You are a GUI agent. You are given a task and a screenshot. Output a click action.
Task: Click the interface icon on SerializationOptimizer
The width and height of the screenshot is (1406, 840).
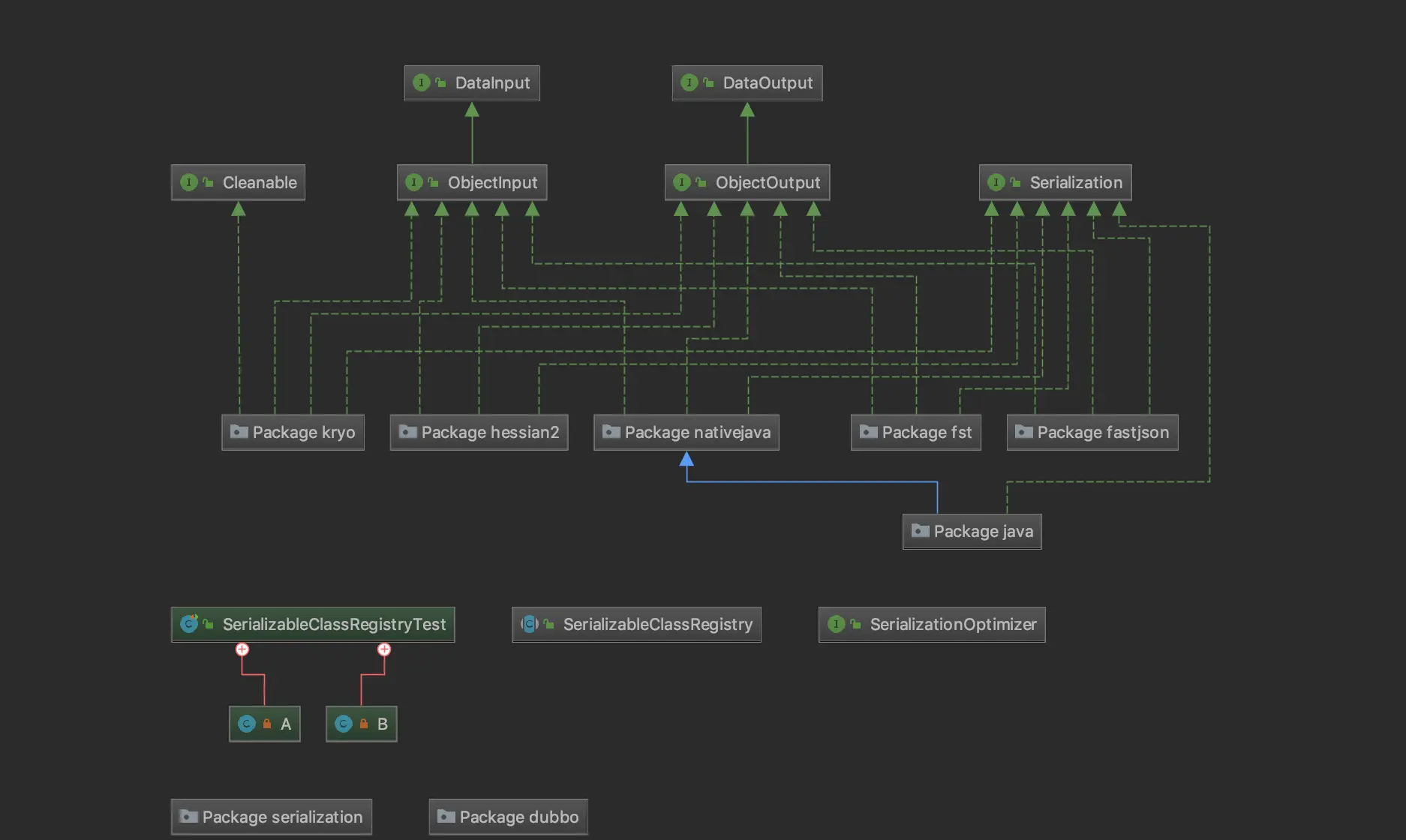click(x=836, y=623)
